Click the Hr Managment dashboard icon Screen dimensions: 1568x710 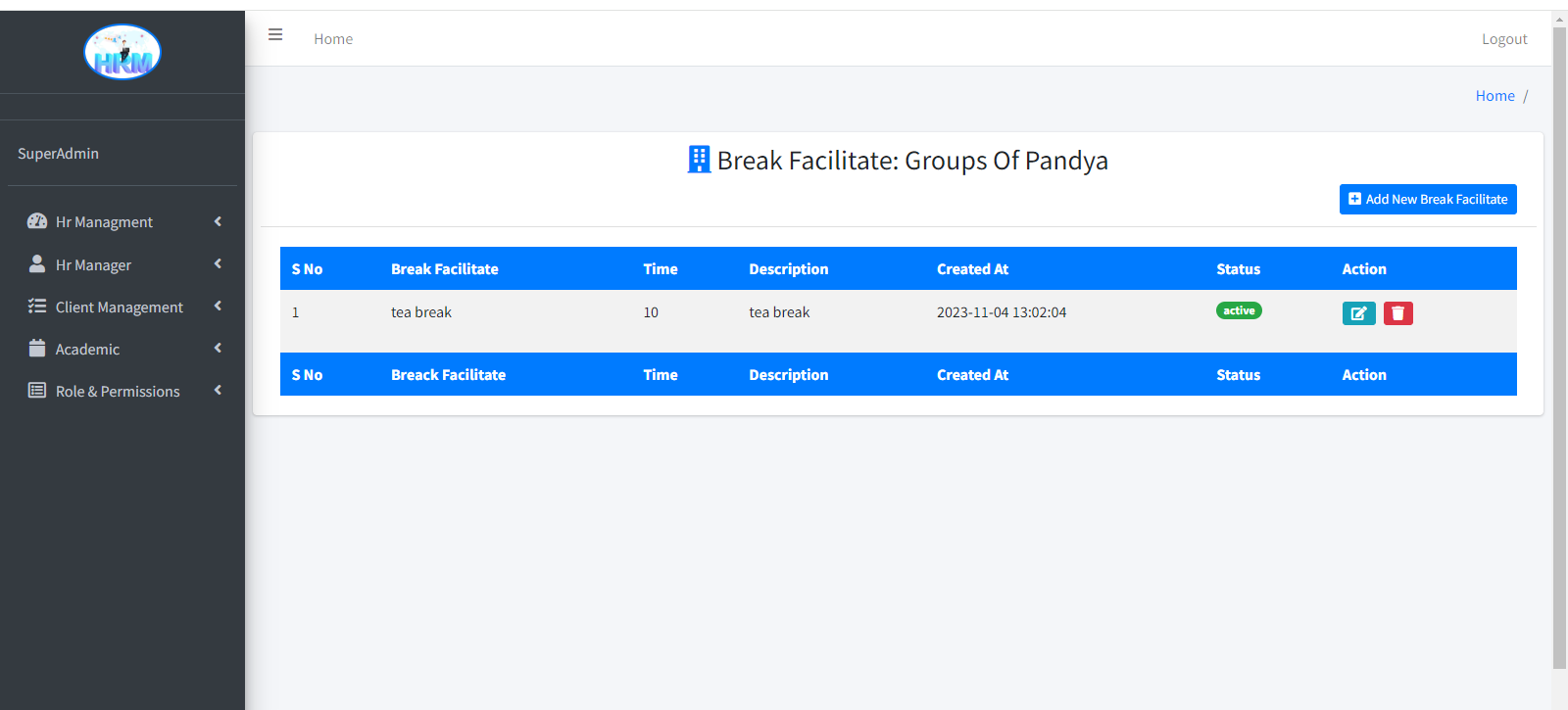pyautogui.click(x=37, y=221)
